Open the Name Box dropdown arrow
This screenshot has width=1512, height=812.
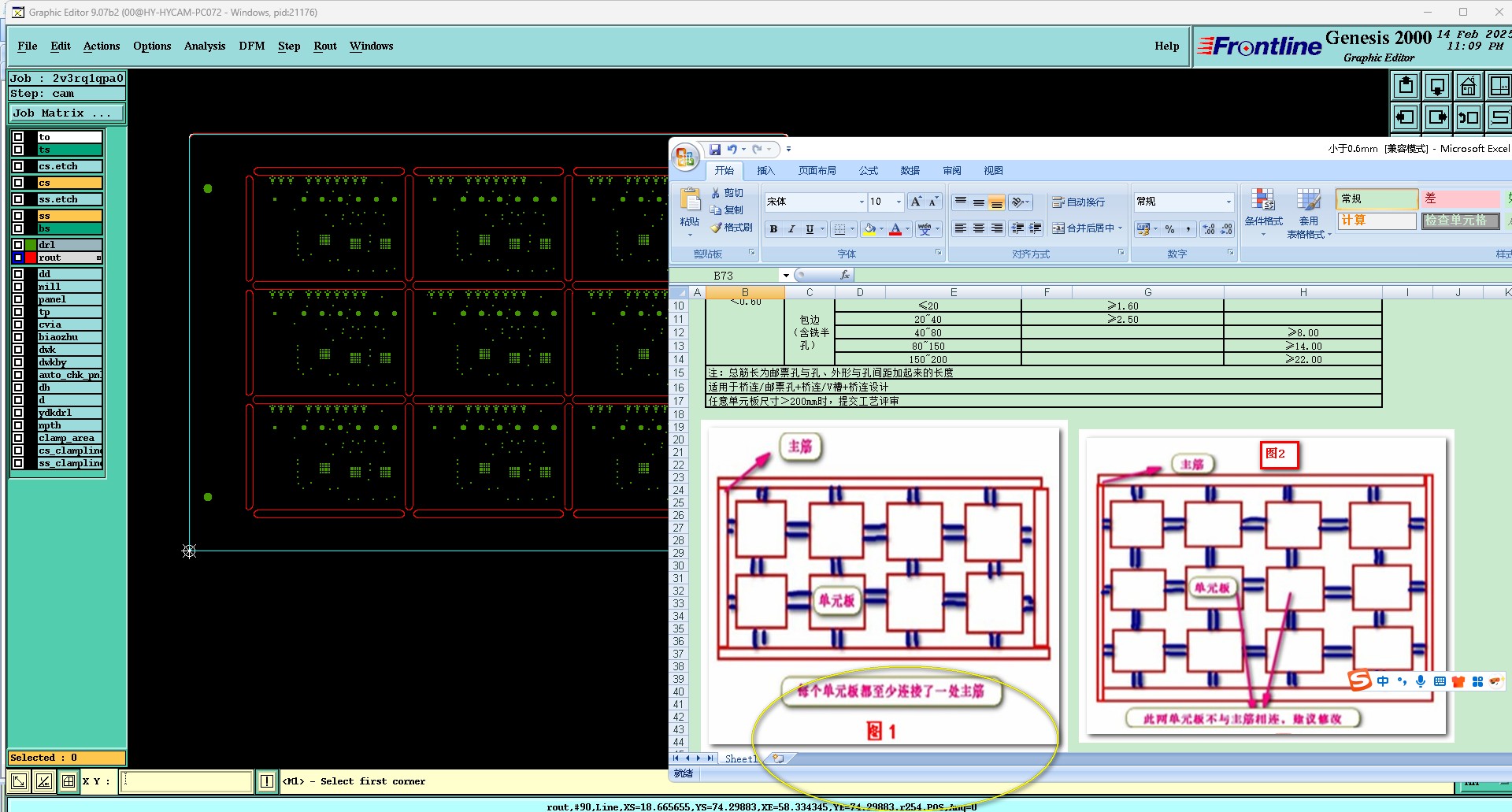click(785, 275)
